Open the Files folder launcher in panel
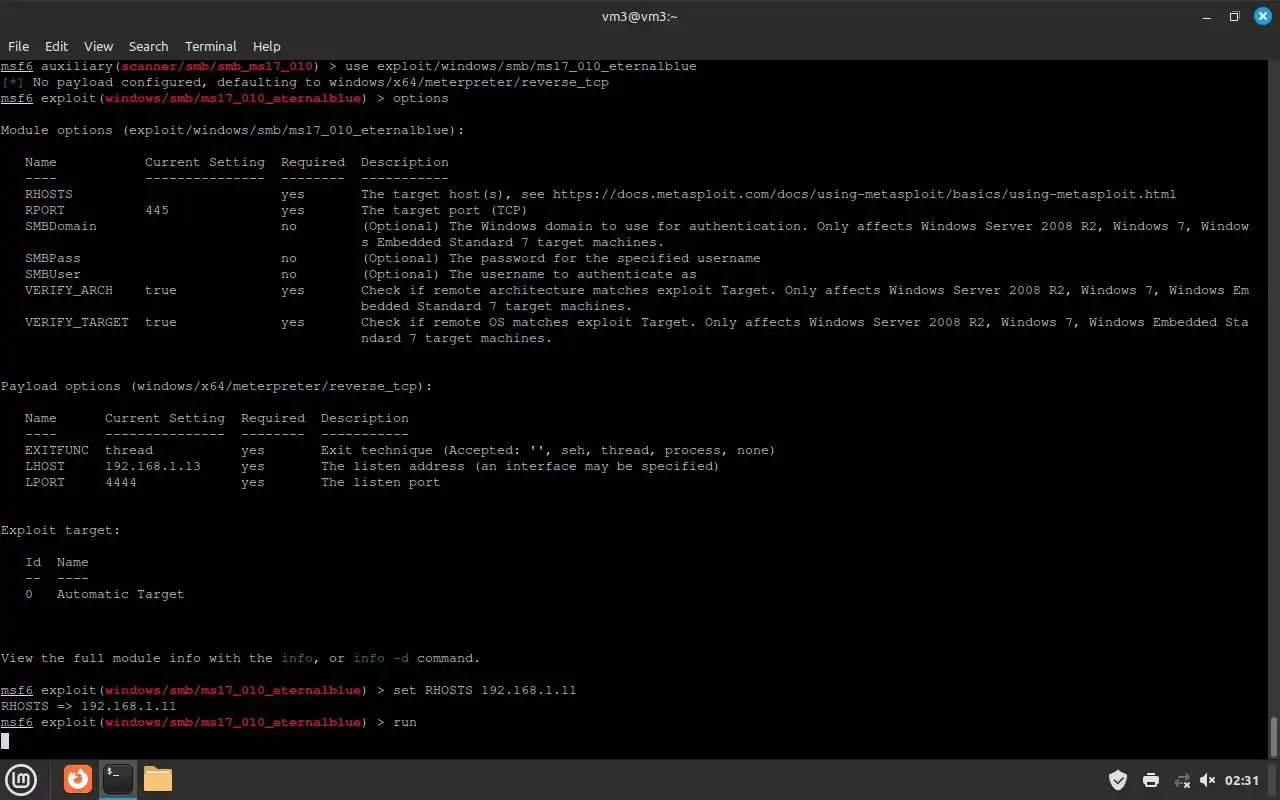This screenshot has height=800, width=1280. click(x=158, y=779)
